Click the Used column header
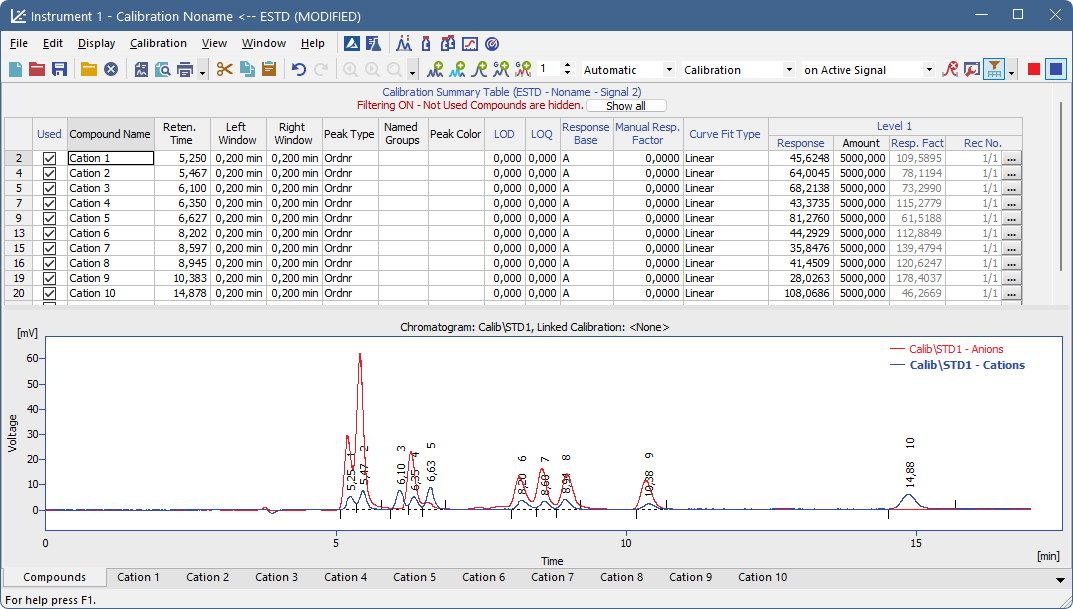 coord(49,134)
